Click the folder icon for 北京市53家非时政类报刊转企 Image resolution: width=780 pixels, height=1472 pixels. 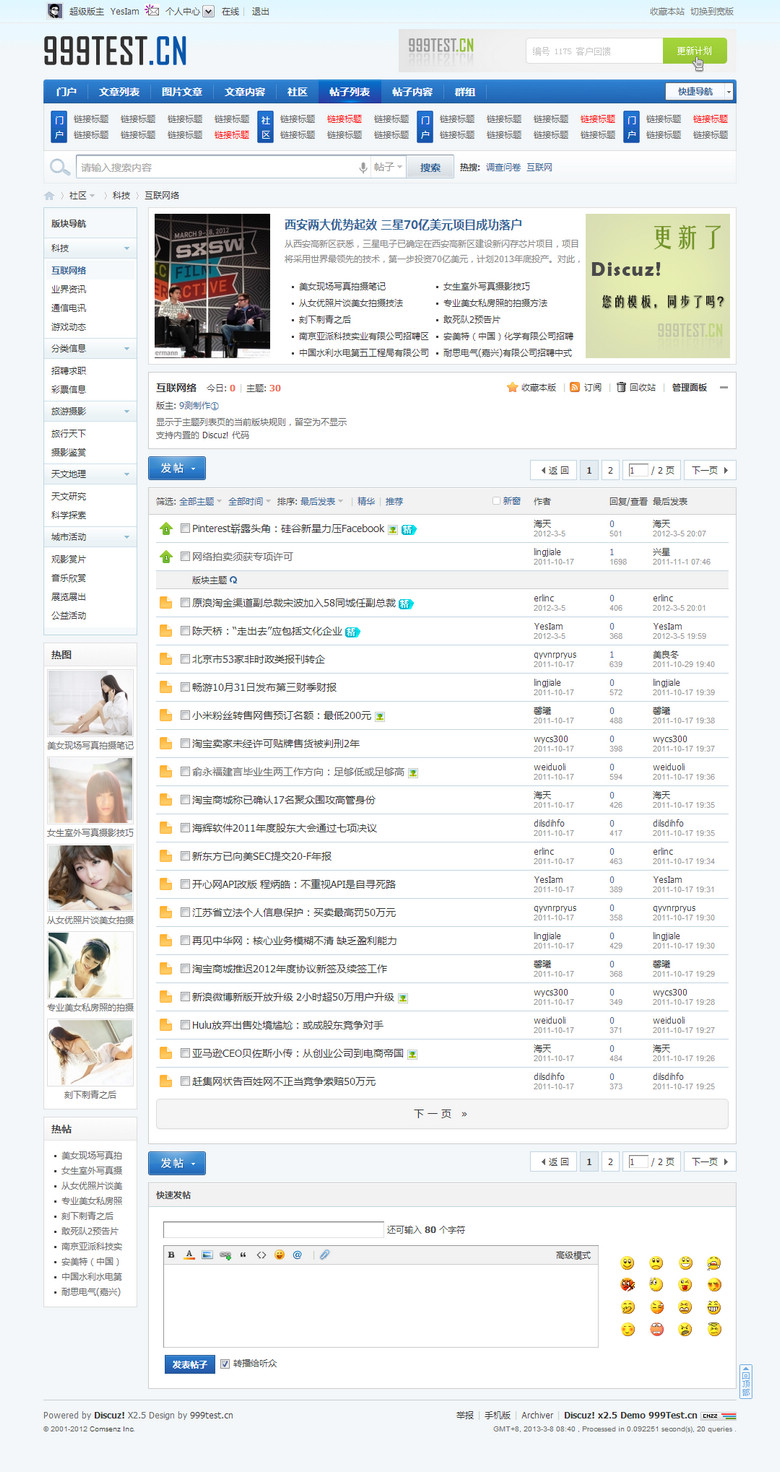coord(166,659)
